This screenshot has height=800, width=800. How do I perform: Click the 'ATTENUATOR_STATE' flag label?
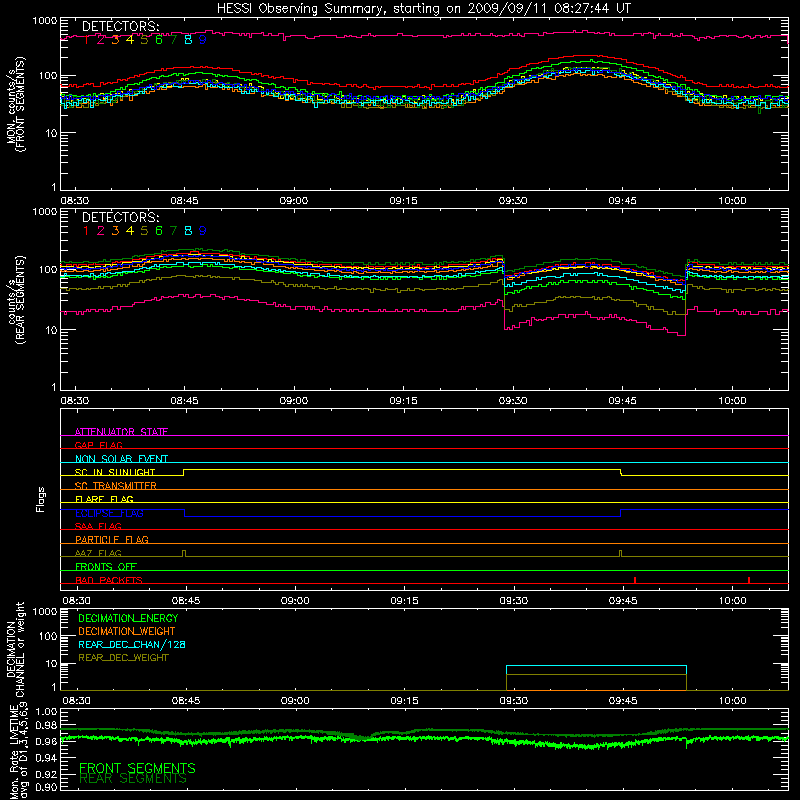point(121,432)
